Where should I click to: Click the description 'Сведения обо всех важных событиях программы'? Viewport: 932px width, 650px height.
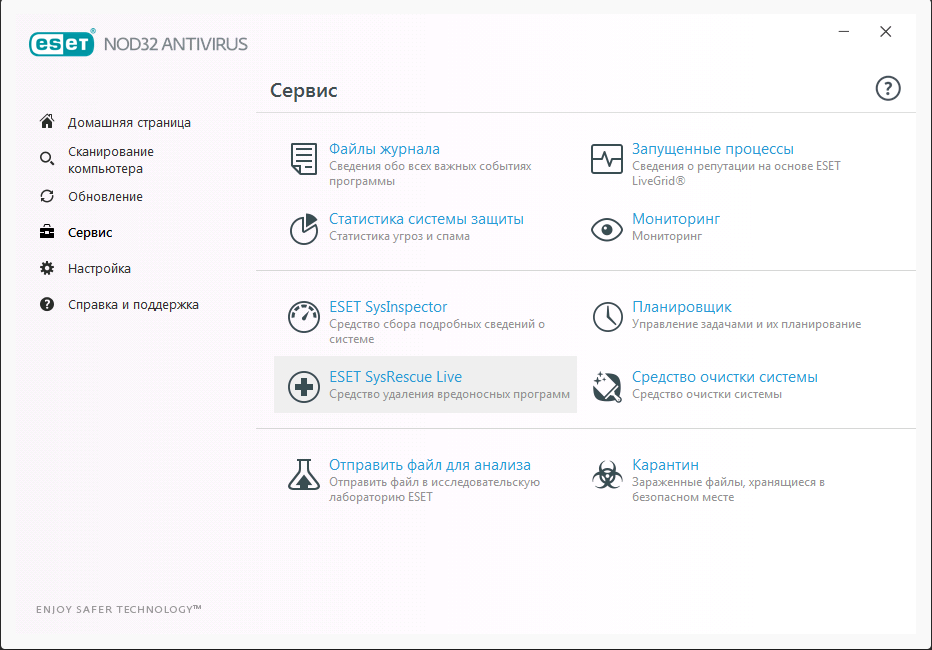click(x=430, y=173)
